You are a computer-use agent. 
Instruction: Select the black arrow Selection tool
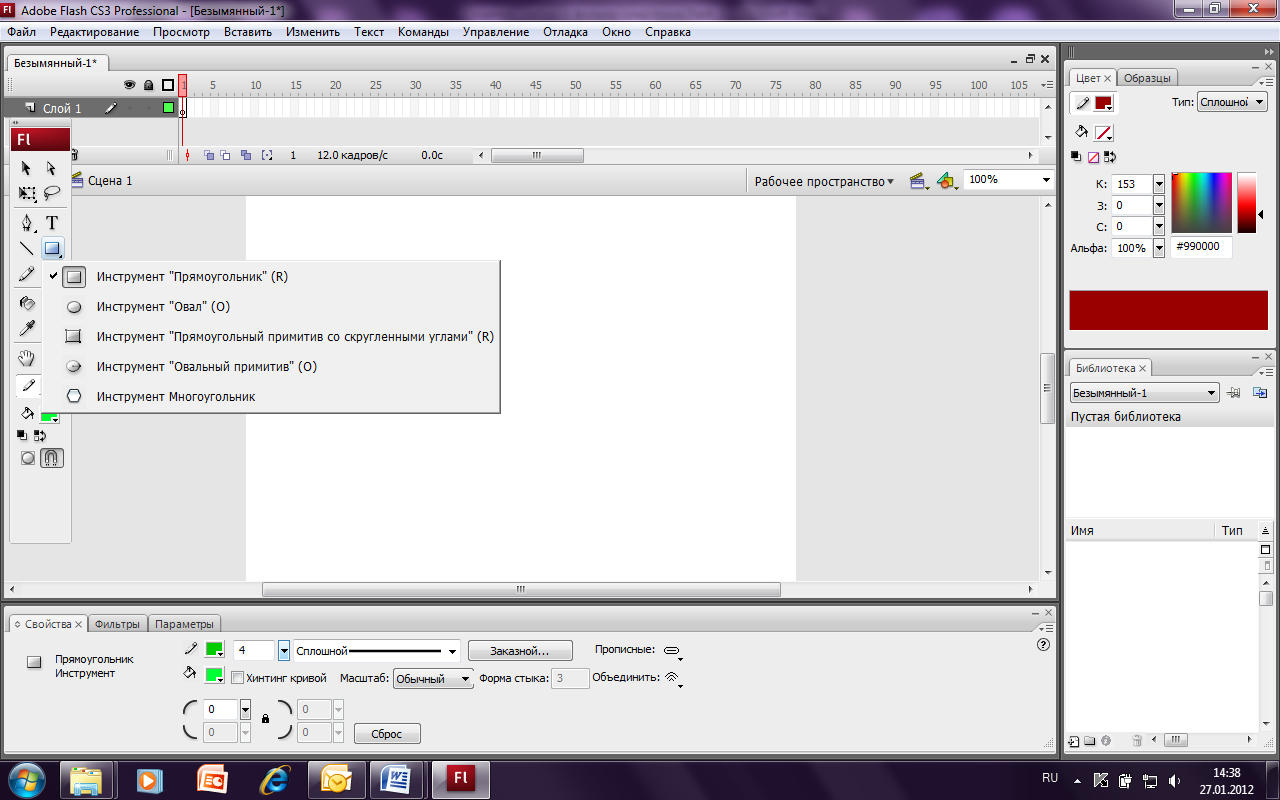point(26,168)
